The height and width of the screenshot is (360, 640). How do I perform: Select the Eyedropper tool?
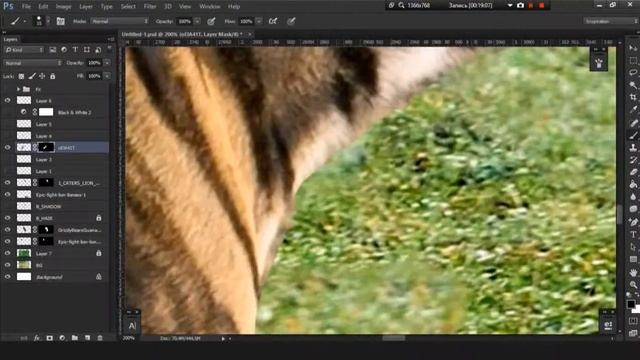click(x=633, y=109)
